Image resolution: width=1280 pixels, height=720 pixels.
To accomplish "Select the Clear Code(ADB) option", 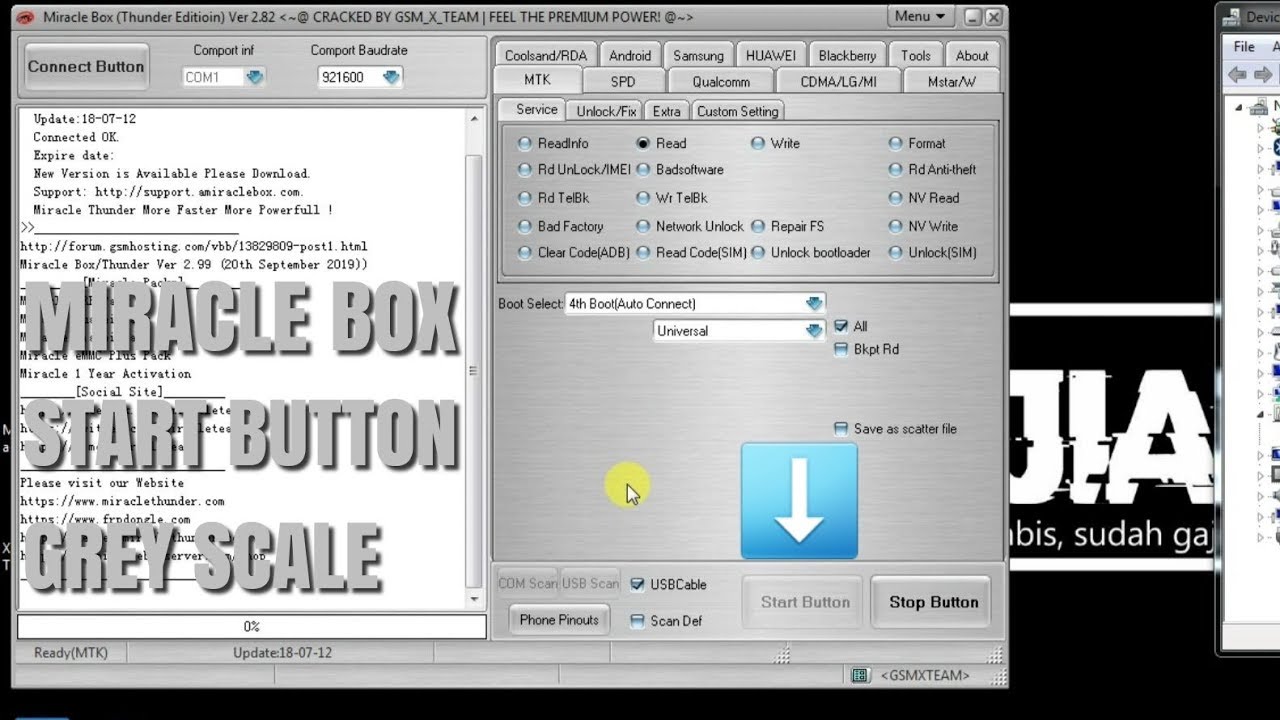I will pyautogui.click(x=525, y=253).
